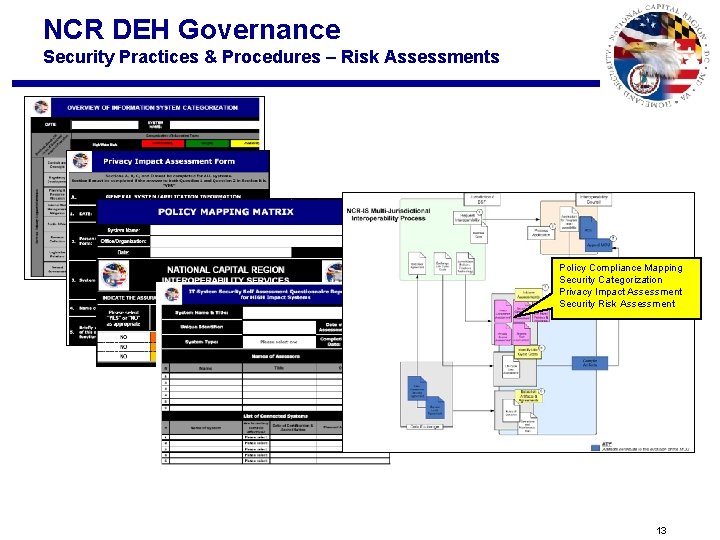This screenshot has height=540, width=720.
Task: Click the yellow cell in the categorization form
Action: (x=245, y=144)
